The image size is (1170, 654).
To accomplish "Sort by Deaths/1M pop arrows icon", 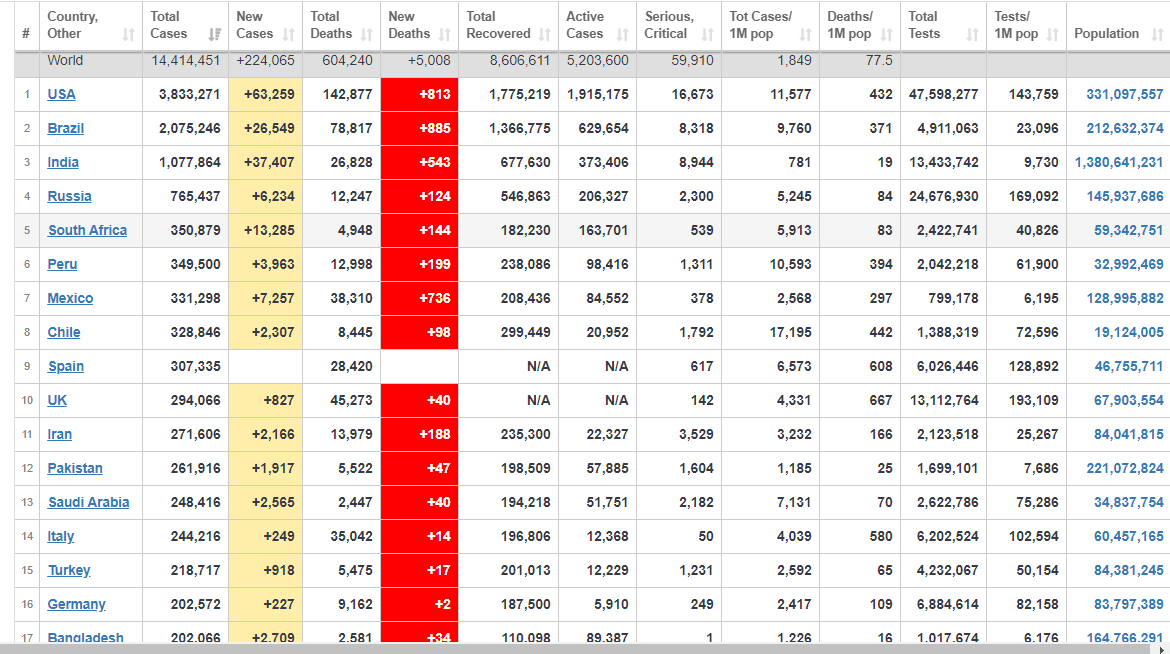I will click(886, 34).
